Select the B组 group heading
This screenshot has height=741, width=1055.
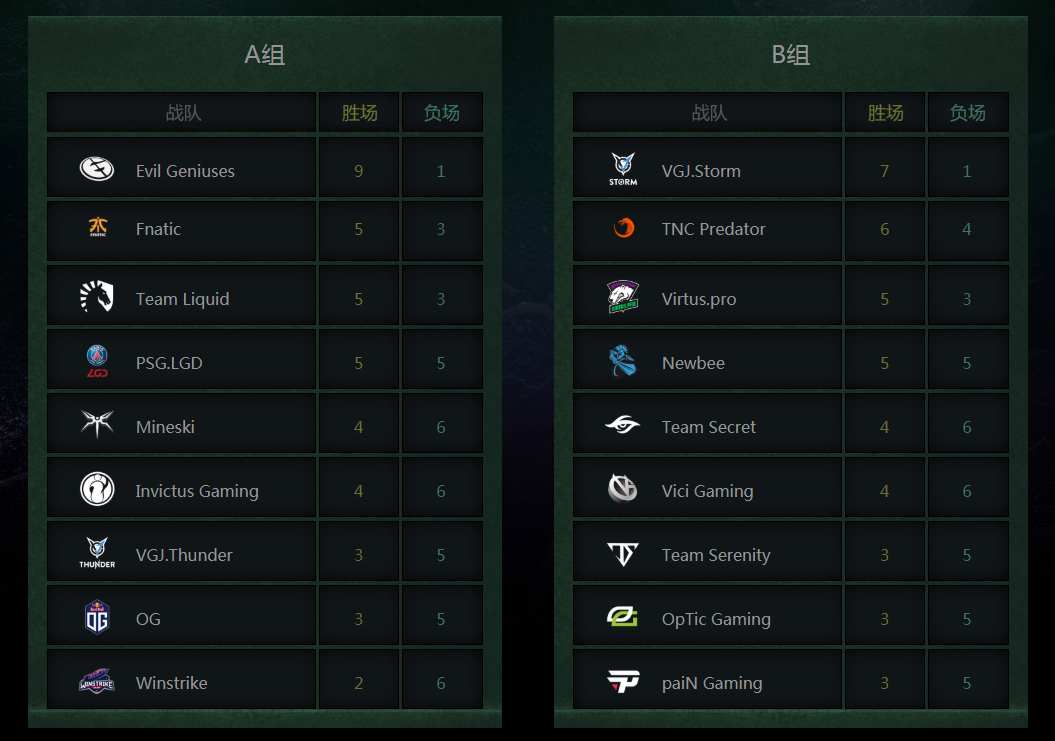click(791, 55)
